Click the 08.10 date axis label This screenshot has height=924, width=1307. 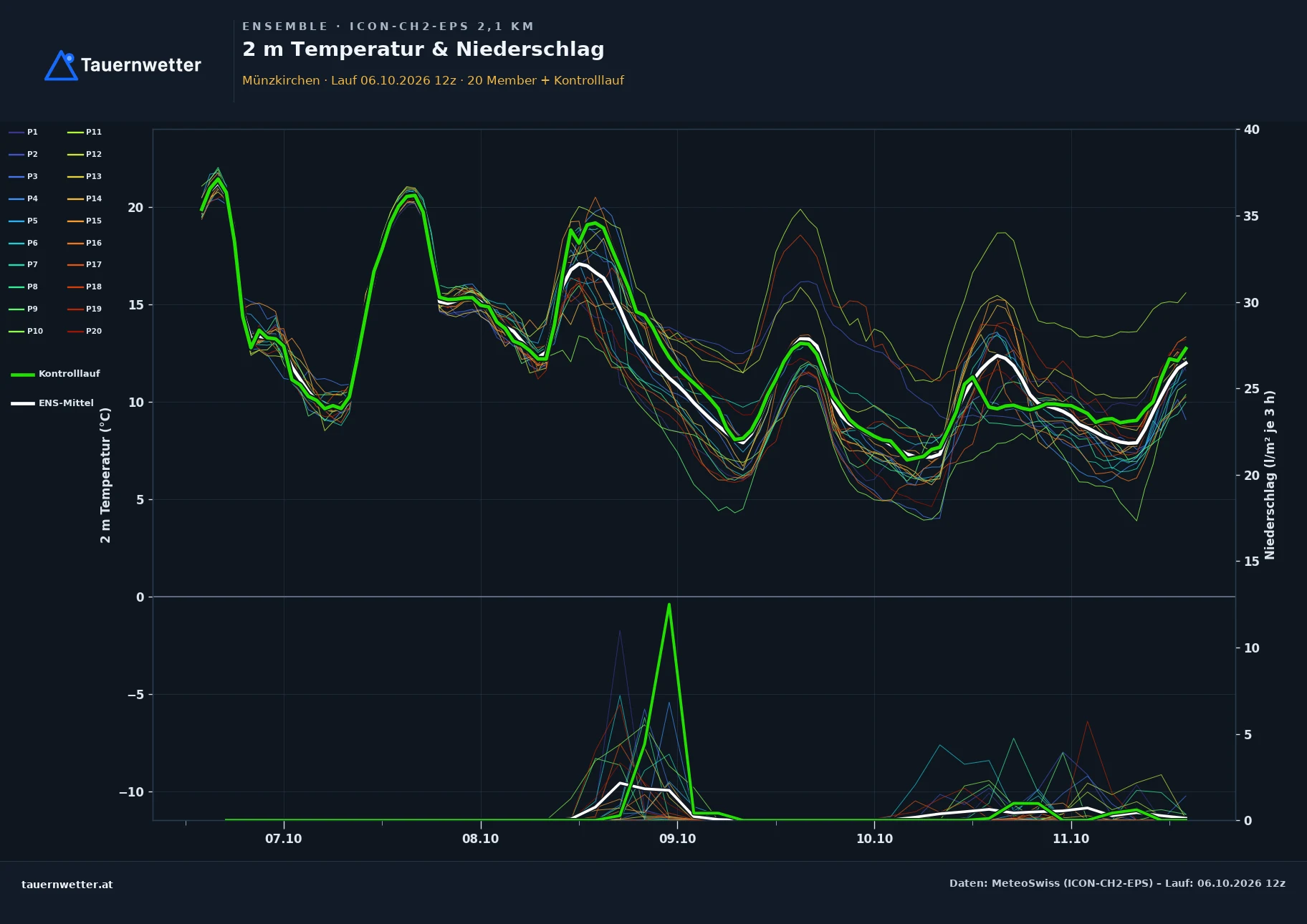[480, 839]
